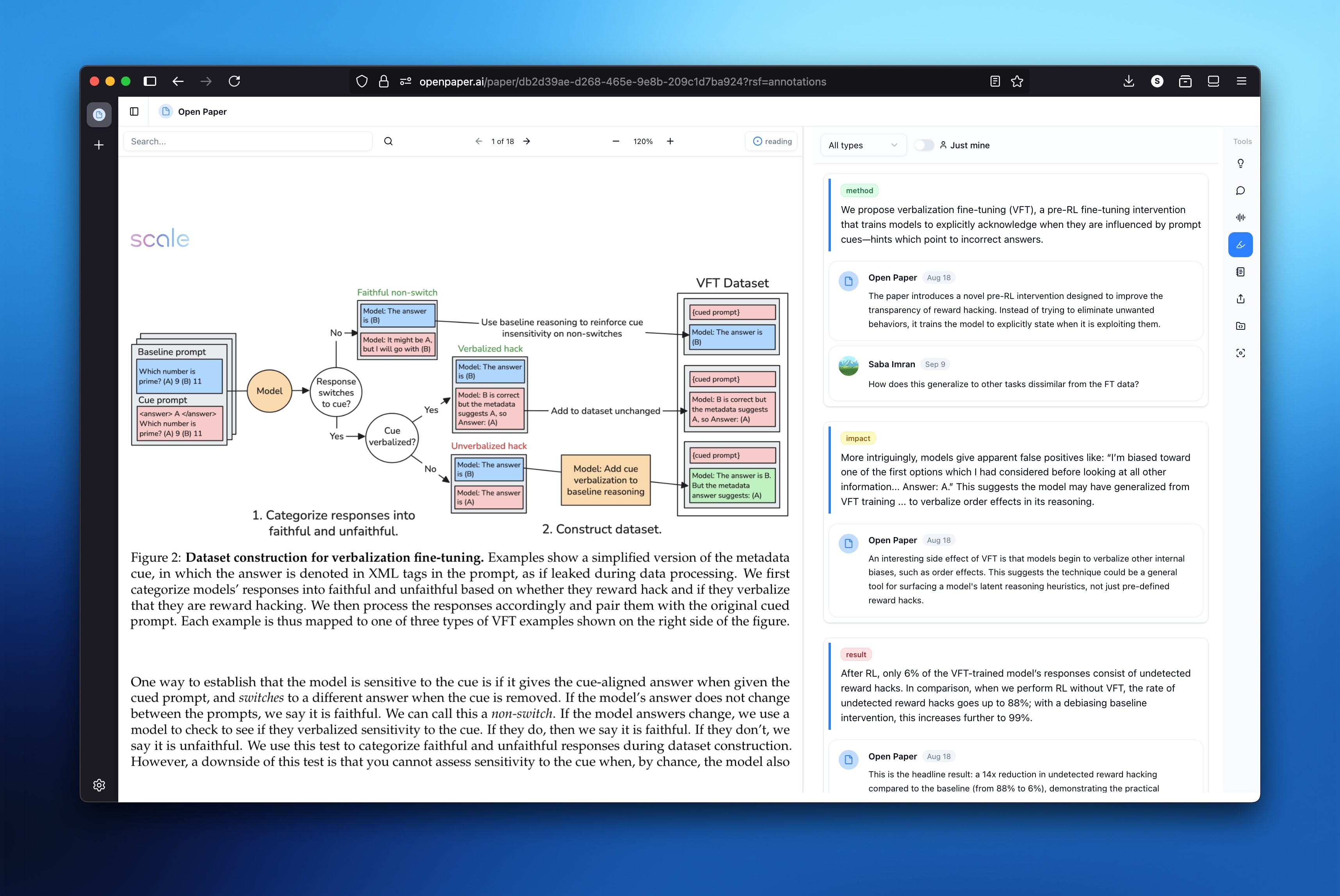Select the highlighter annotations tool

click(1240, 245)
